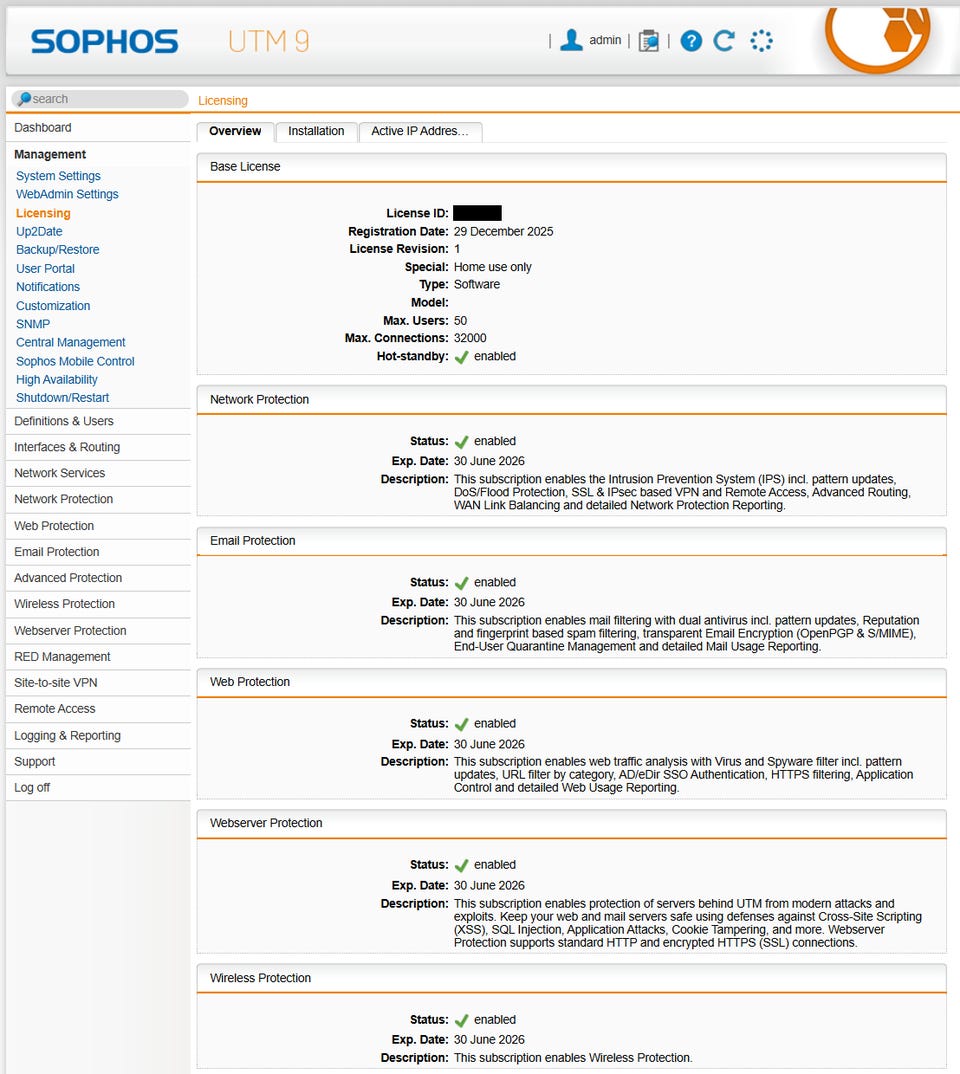The height and width of the screenshot is (1074, 960).
Task: Open High Availability settings
Action: tap(57, 379)
